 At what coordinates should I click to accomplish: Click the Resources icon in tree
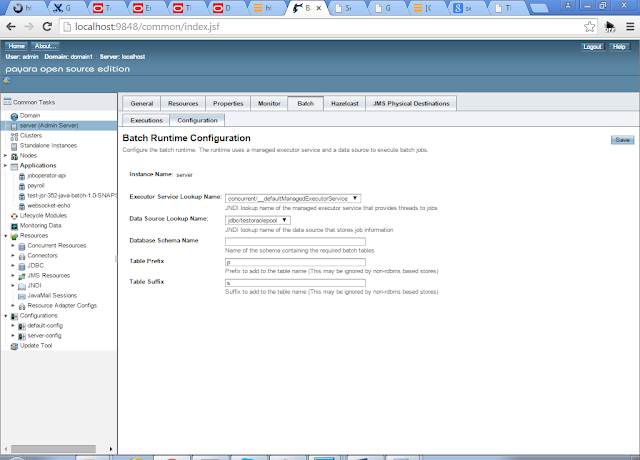[14, 236]
